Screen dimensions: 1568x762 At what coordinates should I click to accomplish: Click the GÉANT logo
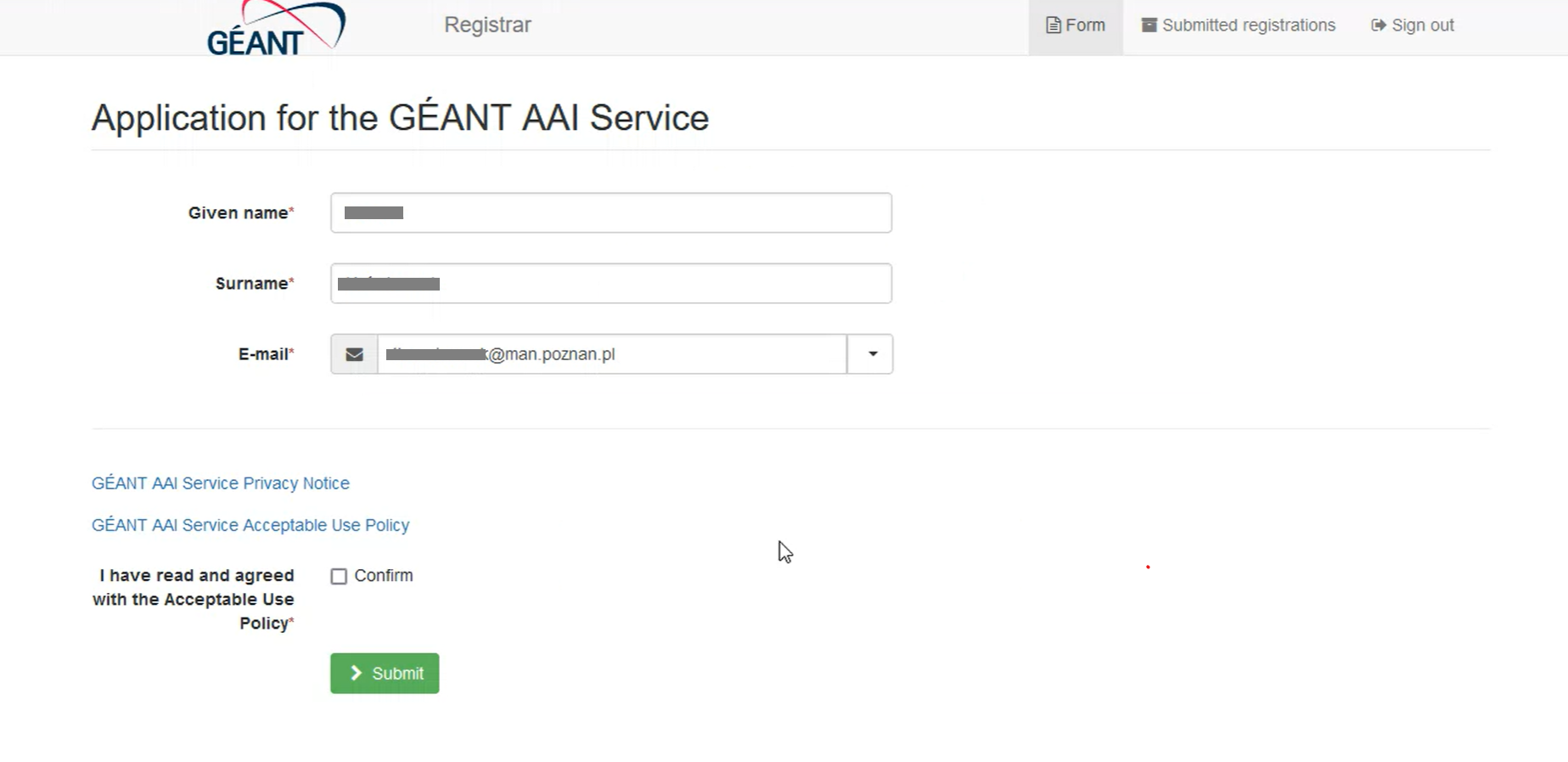pyautogui.click(x=276, y=28)
